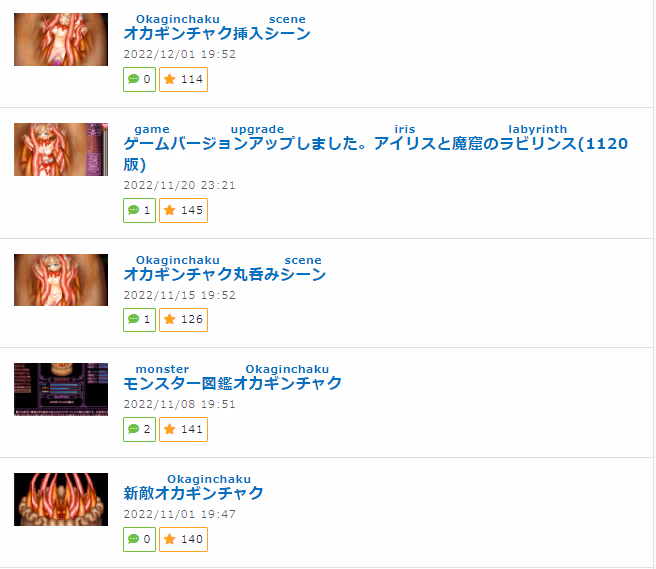This screenshot has width=656, height=569.
Task: Open the post titled オカギンチャク挿入シーン
Action: pos(217,33)
